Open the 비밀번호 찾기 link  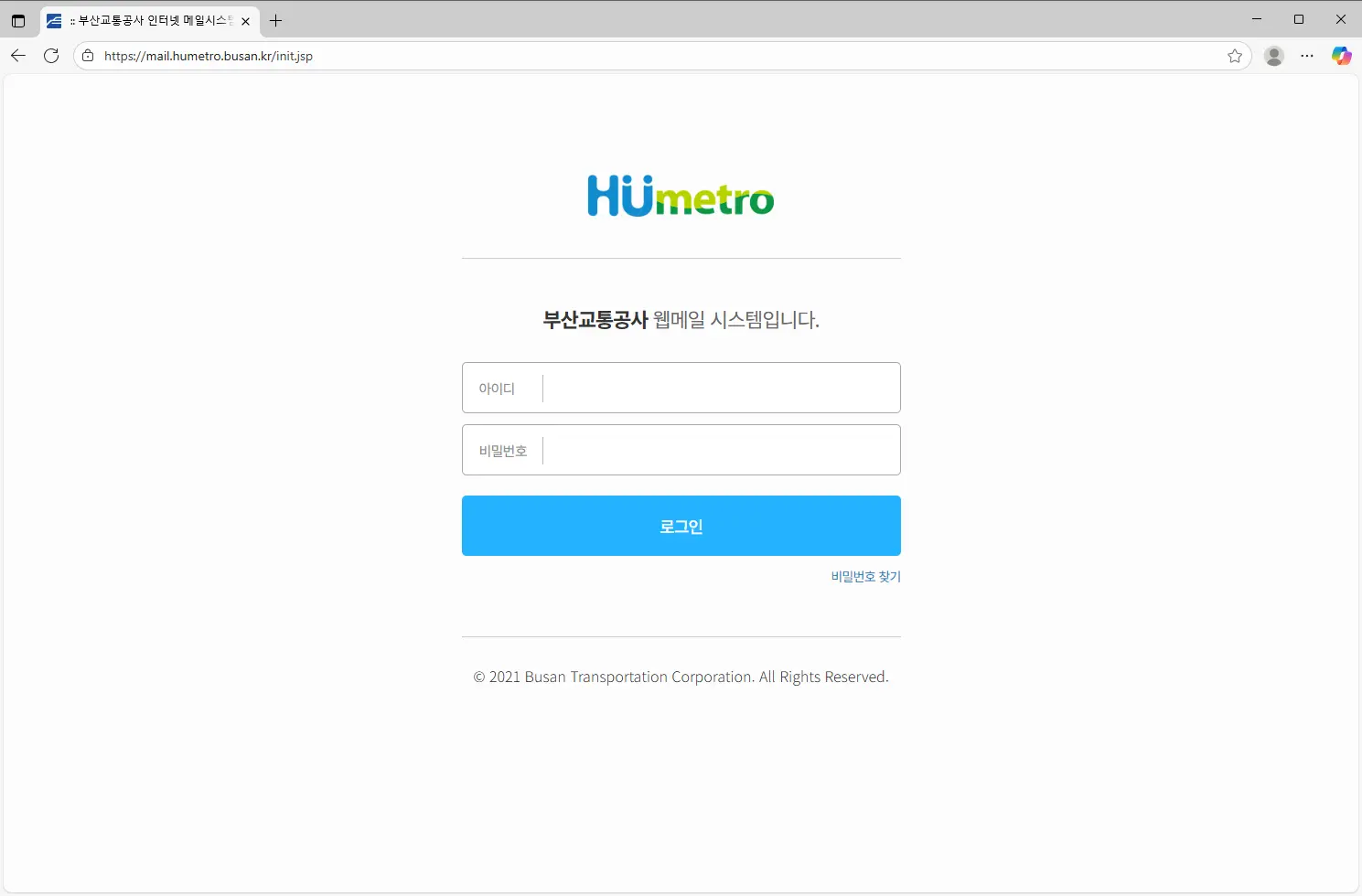pyautogui.click(x=865, y=576)
